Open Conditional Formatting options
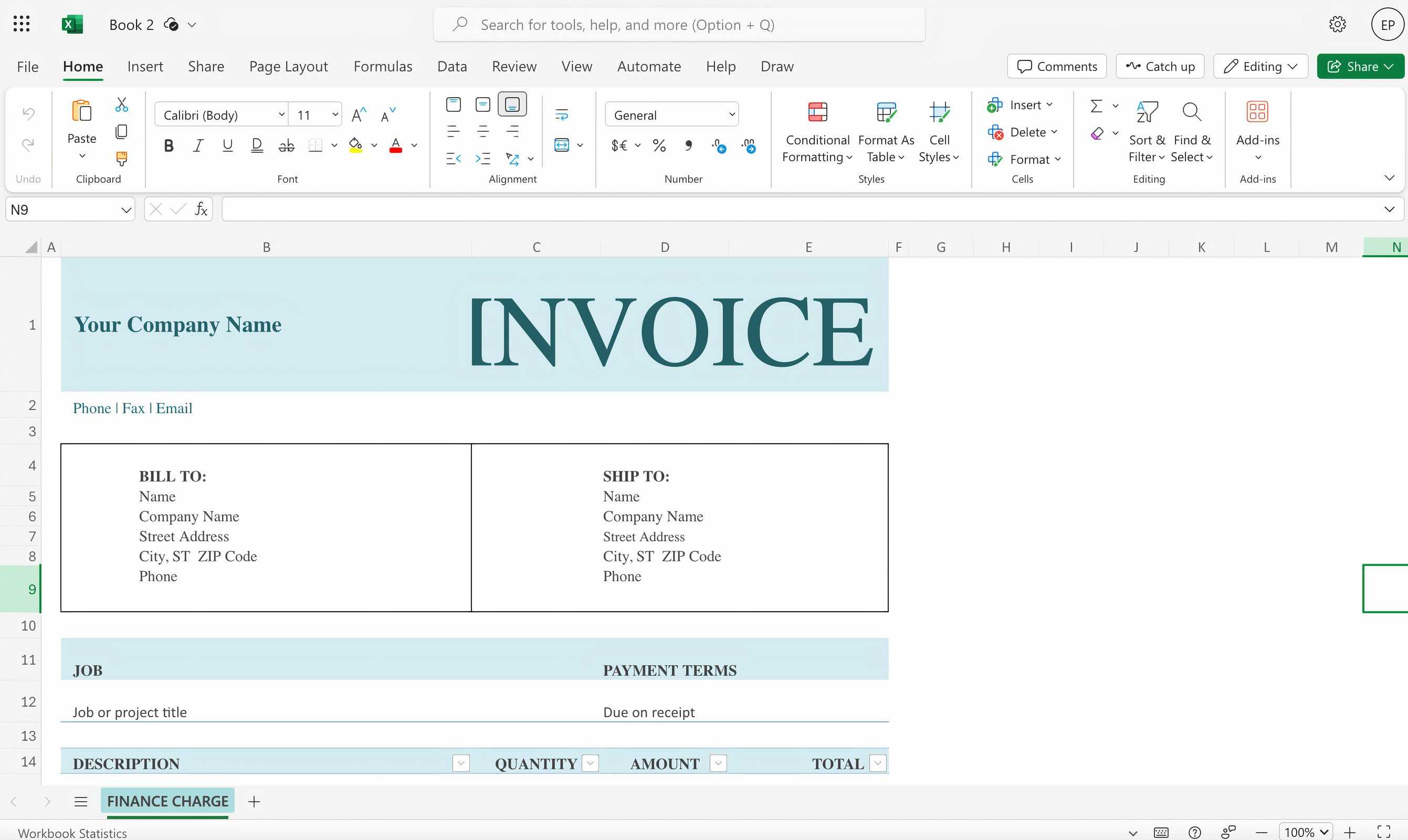 817,132
